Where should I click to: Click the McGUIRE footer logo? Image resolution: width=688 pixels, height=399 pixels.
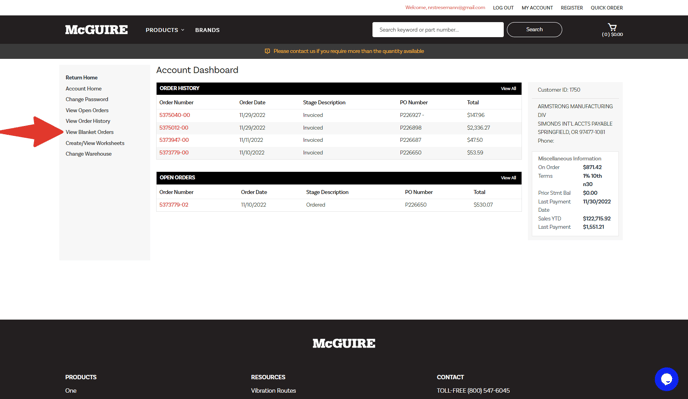point(344,343)
